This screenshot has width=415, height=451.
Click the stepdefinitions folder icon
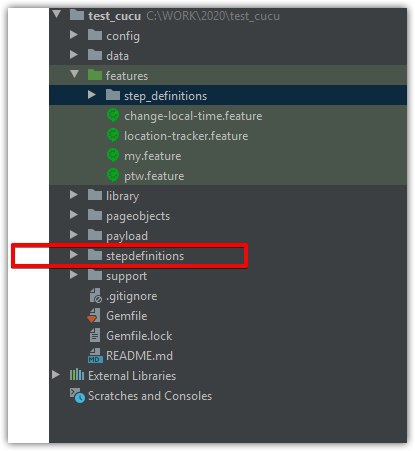pos(95,255)
